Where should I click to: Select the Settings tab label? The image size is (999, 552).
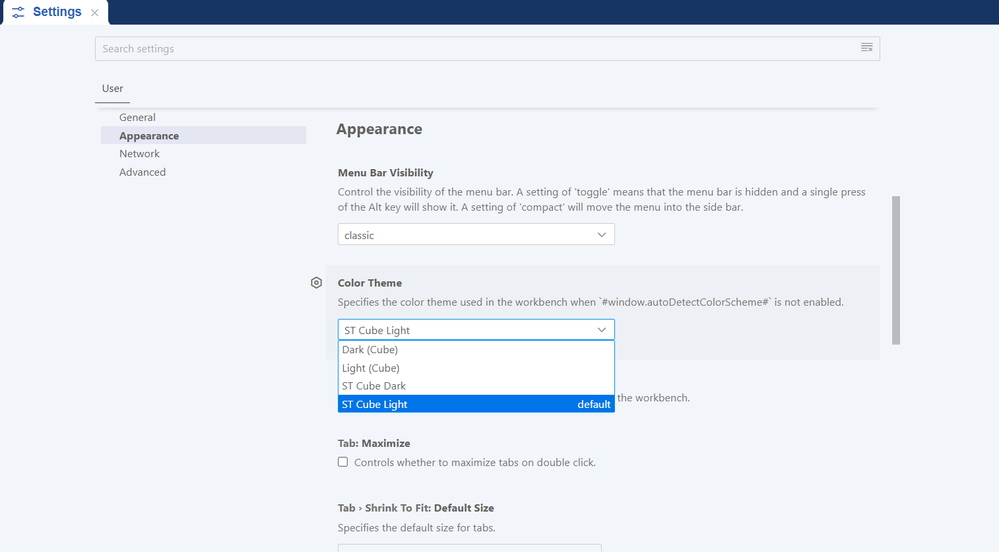tap(57, 12)
